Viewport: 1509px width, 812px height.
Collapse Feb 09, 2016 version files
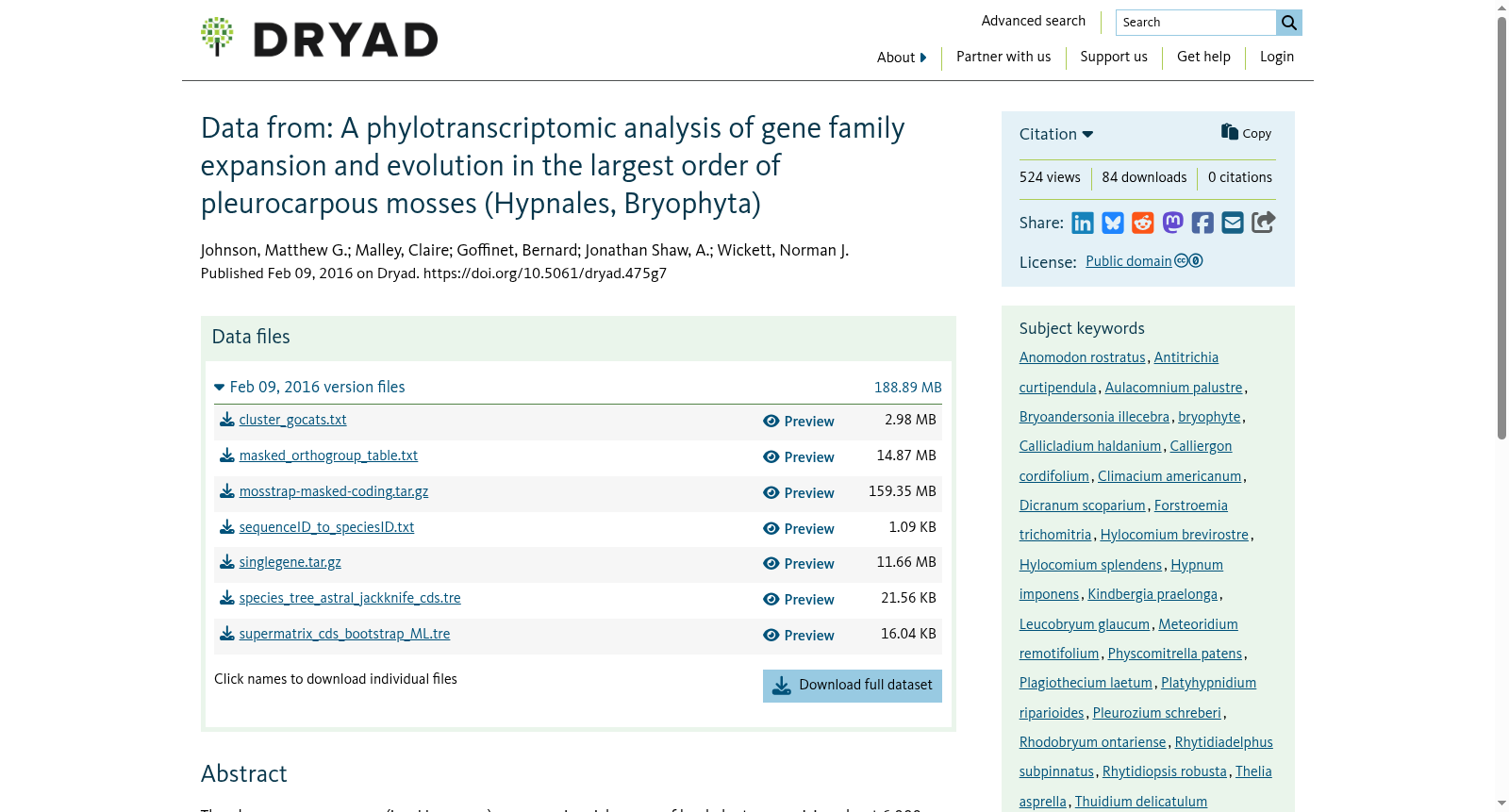309,387
